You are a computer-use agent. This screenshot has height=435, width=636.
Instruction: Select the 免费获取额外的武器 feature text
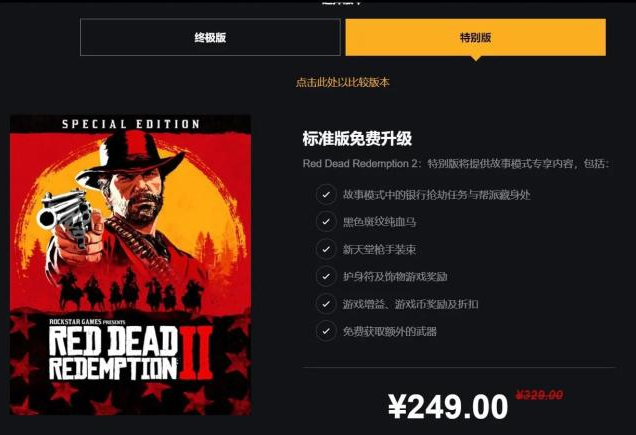click(390, 331)
